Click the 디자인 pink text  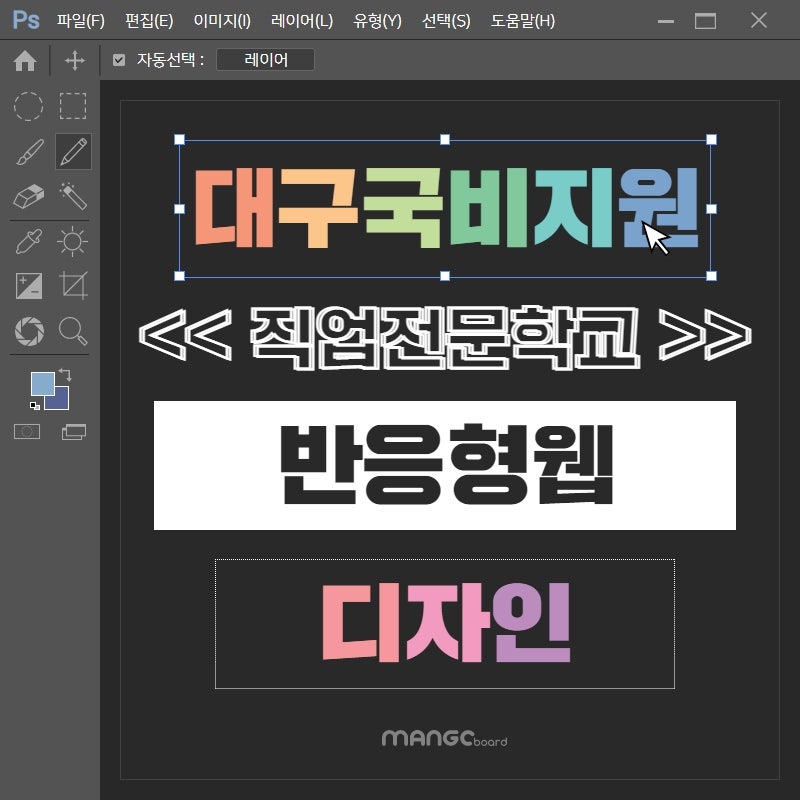(446, 622)
